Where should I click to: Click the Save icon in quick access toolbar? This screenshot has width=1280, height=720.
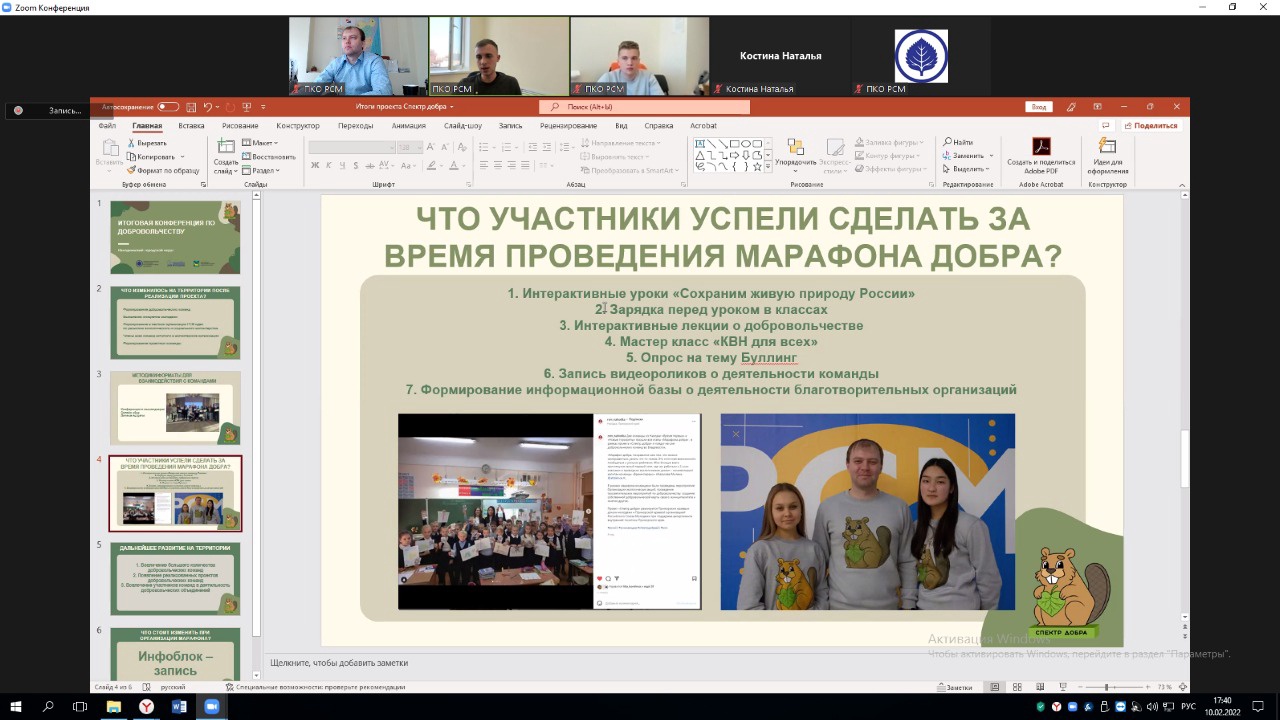click(190, 107)
